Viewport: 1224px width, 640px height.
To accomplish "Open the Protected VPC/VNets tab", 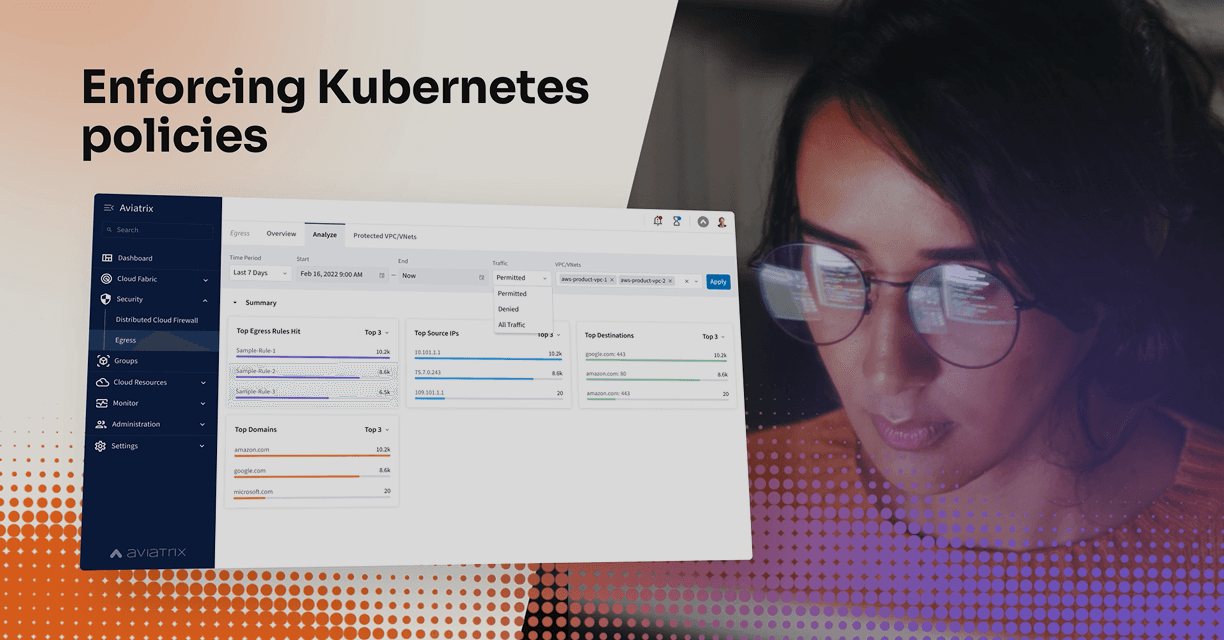I will (385, 236).
